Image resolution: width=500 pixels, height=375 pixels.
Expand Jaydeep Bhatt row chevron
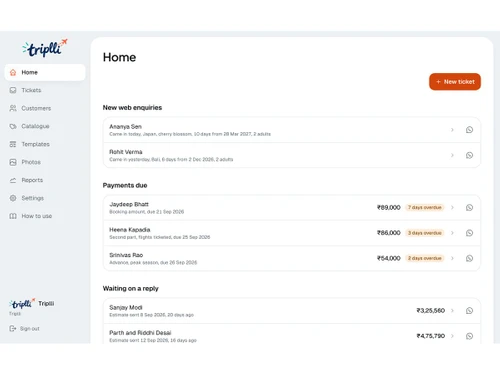[x=452, y=208]
